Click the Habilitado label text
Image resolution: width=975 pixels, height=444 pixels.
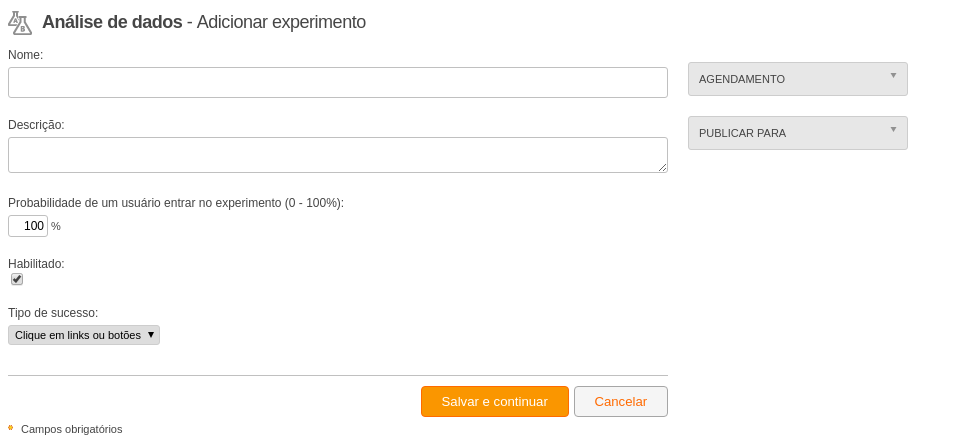(36, 264)
